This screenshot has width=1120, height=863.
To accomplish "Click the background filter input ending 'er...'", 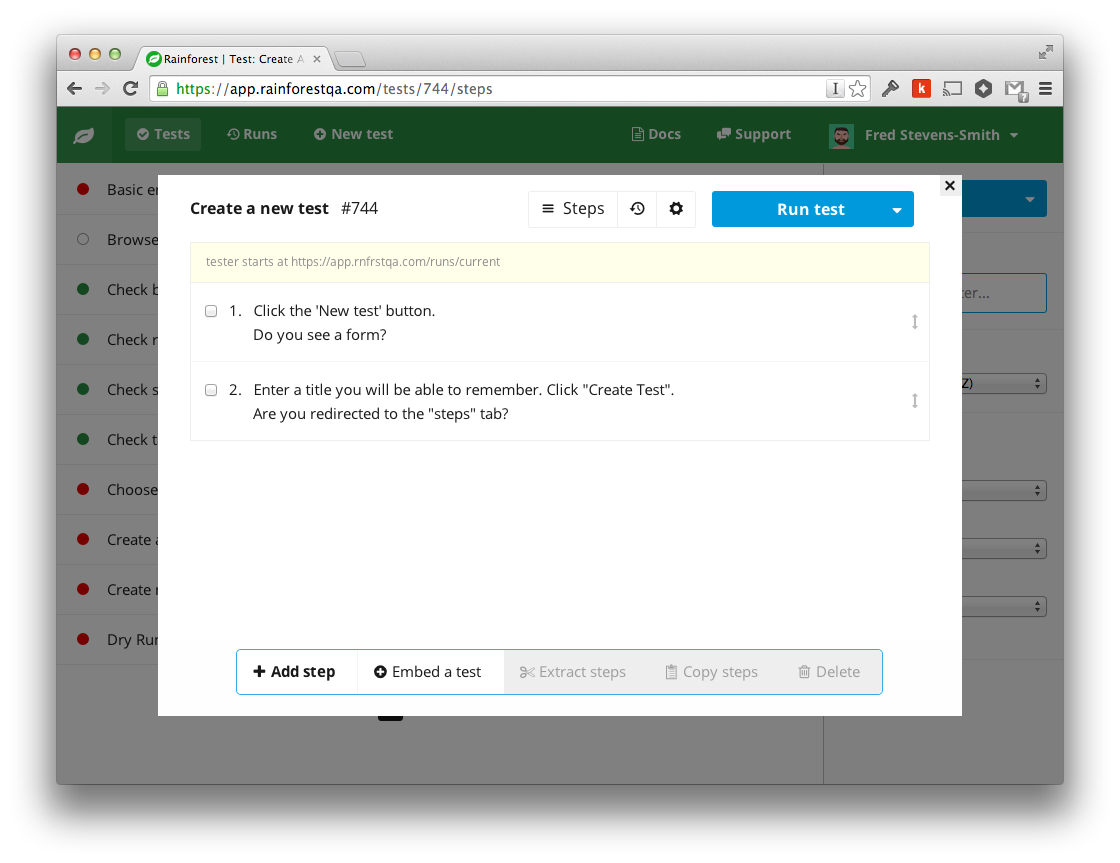I will point(1004,293).
